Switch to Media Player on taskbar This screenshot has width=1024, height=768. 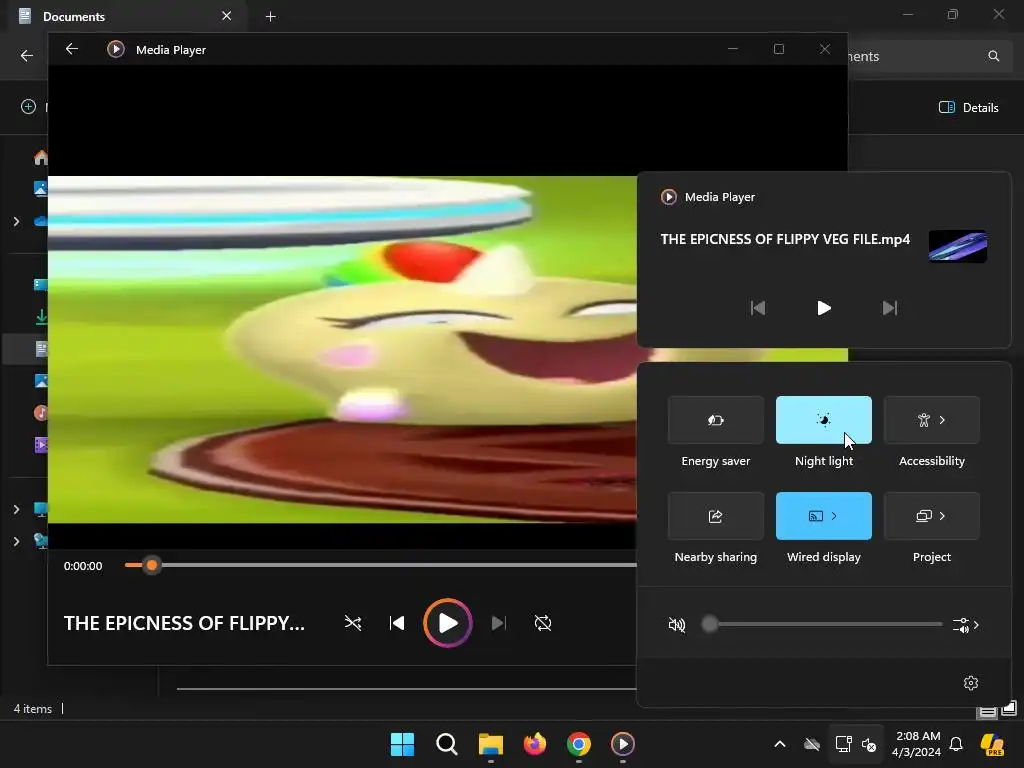(622, 744)
